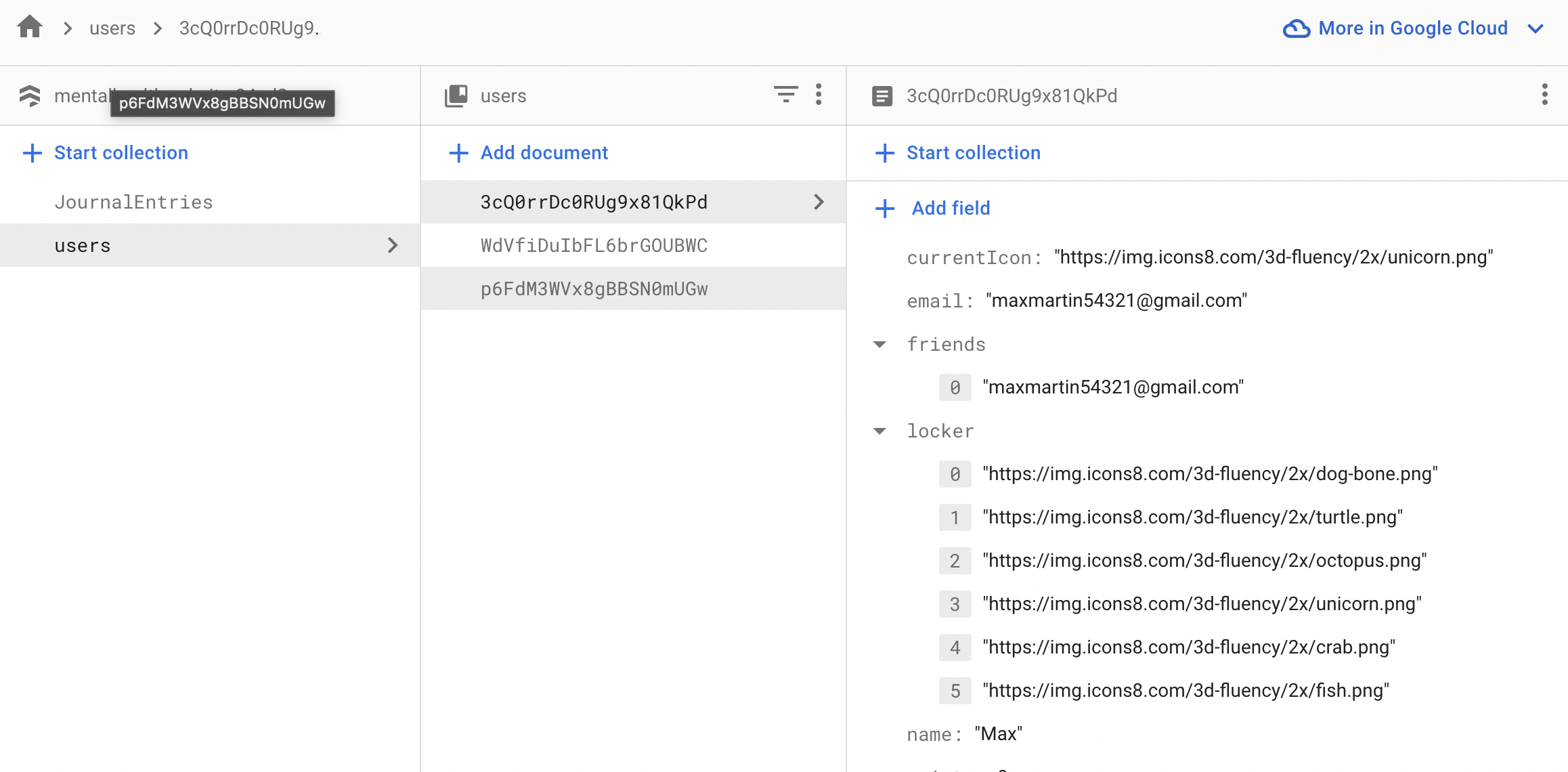Open the users collection filter icon
The height and width of the screenshot is (772, 1568).
[x=785, y=95]
